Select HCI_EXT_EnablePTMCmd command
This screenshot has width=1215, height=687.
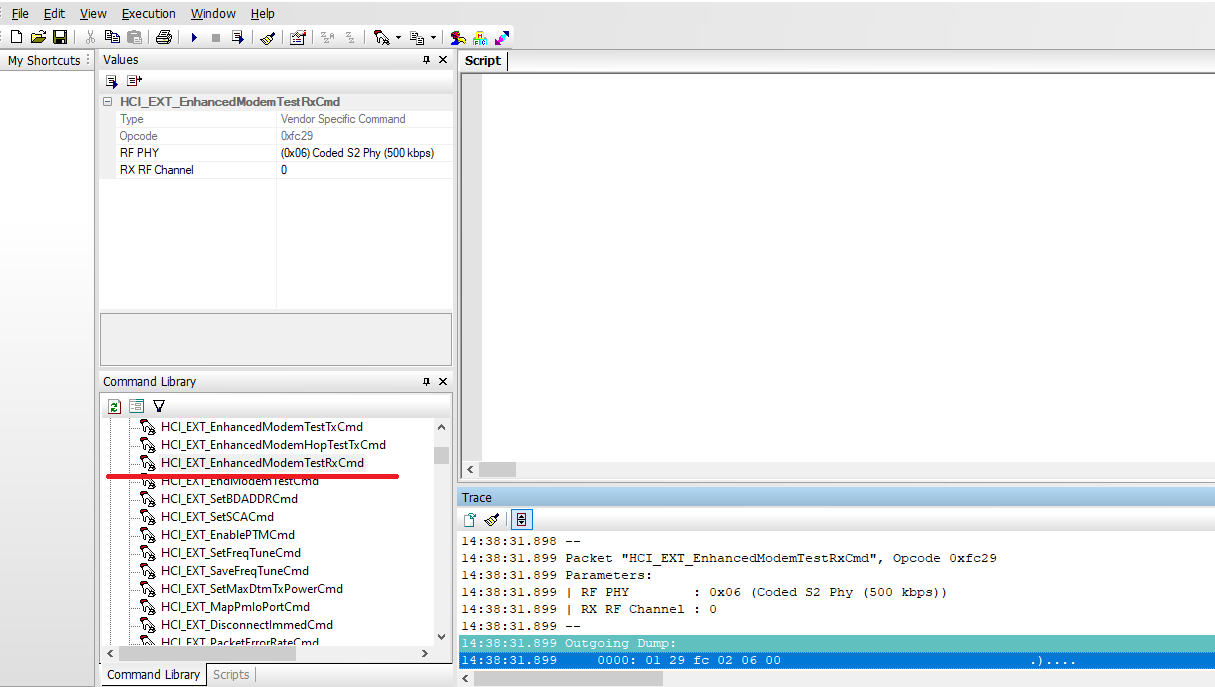coord(228,535)
